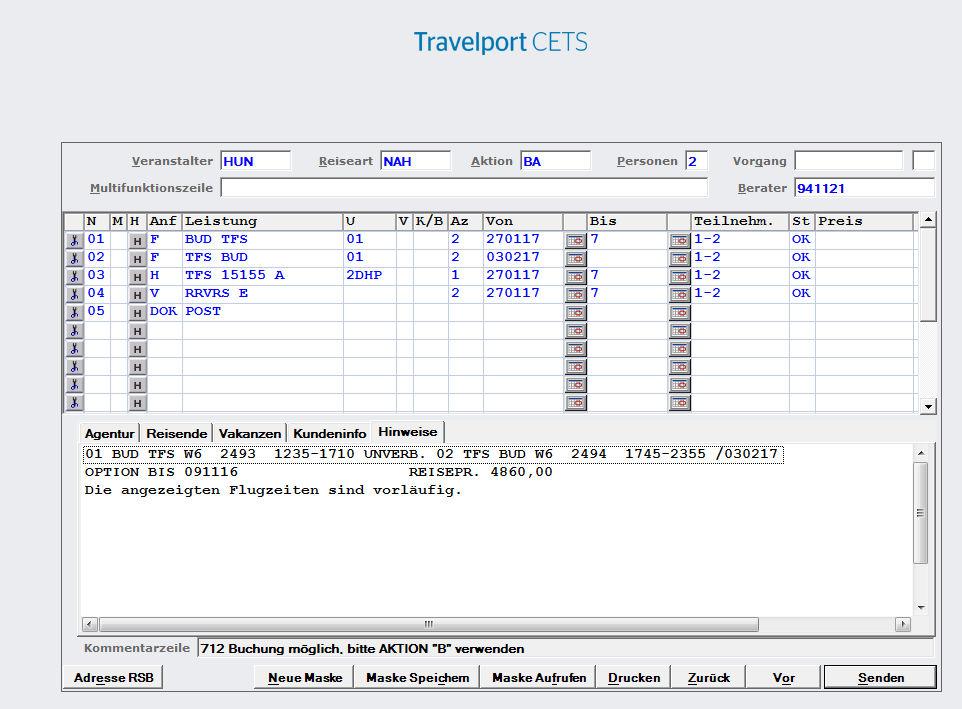Open the Von calendar icon in the last table row
Image resolution: width=962 pixels, height=709 pixels.
(x=575, y=403)
